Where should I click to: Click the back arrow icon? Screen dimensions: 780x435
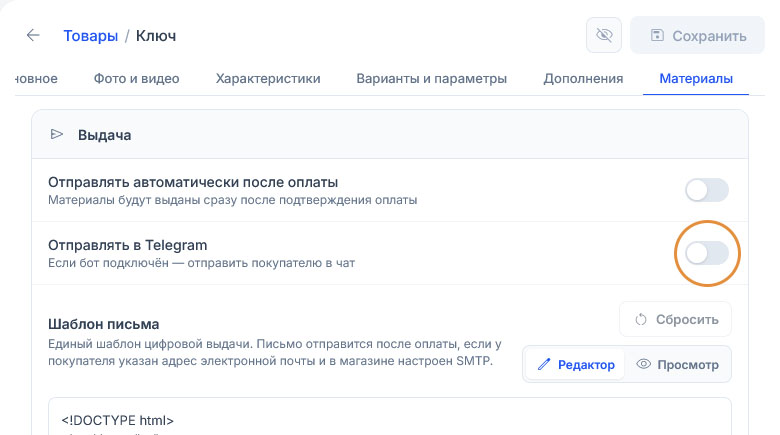pyautogui.click(x=33, y=35)
